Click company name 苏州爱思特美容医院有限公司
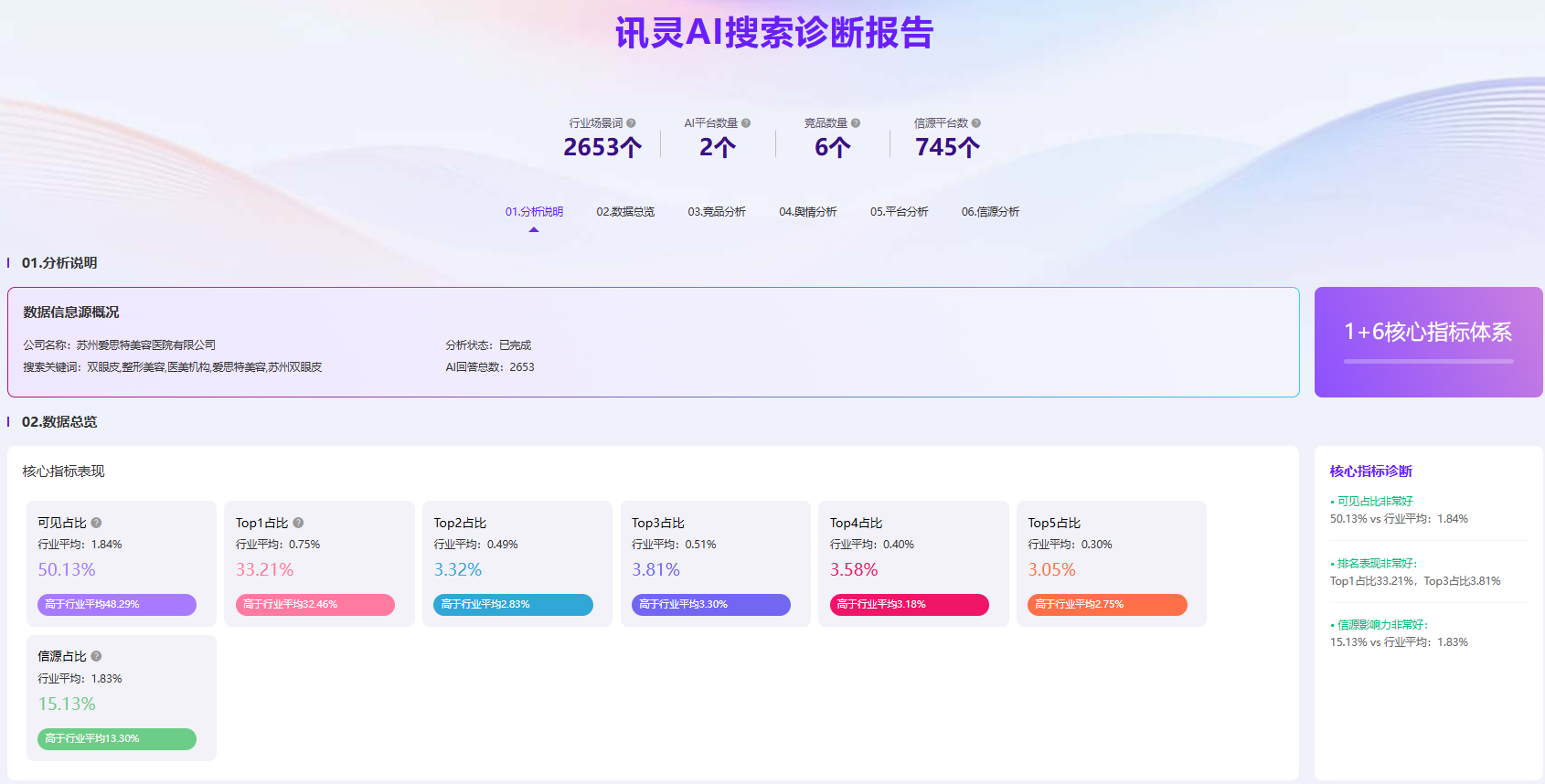Image resolution: width=1545 pixels, height=784 pixels. [146, 345]
